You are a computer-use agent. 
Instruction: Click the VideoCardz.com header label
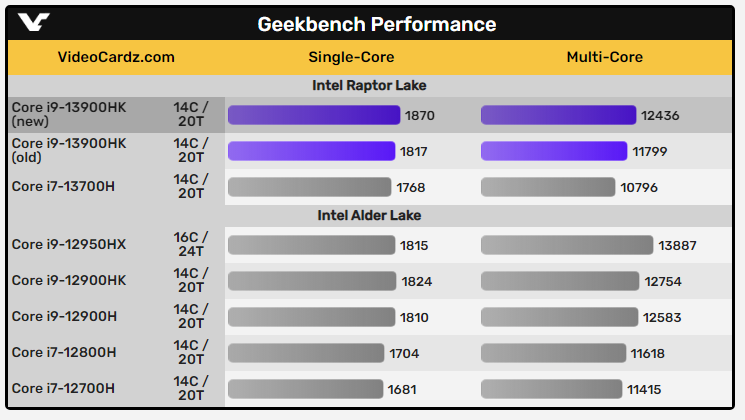pyautogui.click(x=117, y=57)
